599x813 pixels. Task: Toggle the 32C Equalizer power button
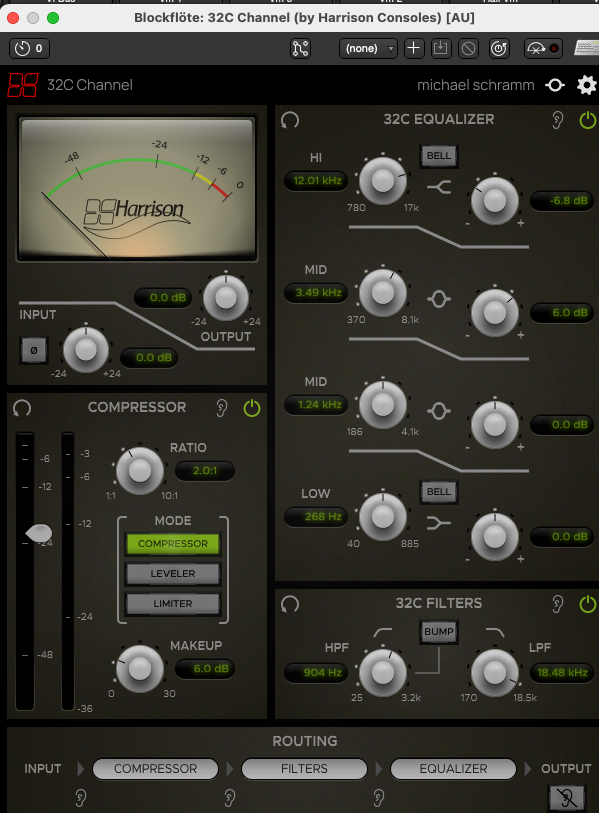click(x=588, y=120)
